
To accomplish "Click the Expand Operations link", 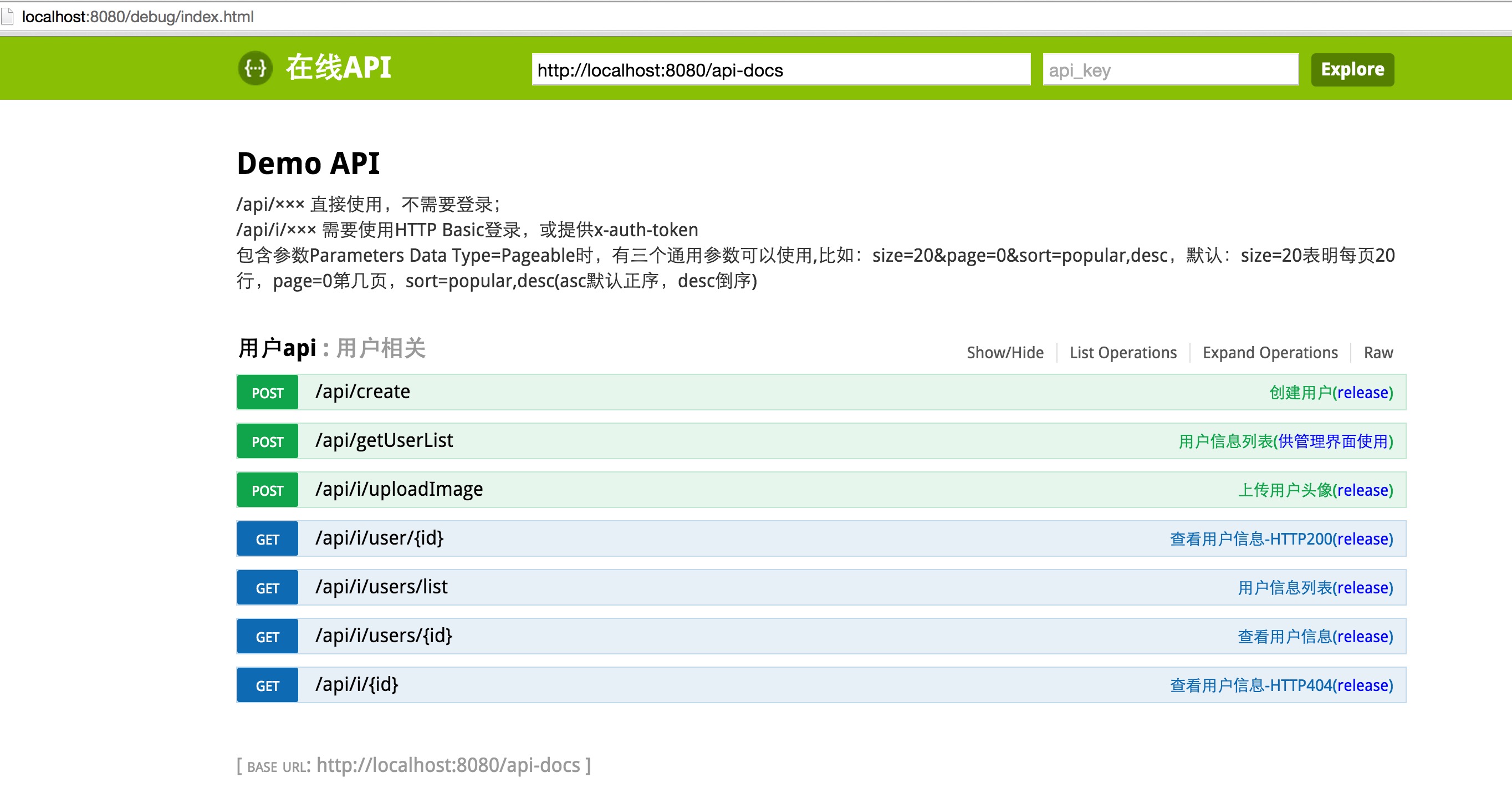I will pyautogui.click(x=1270, y=353).
